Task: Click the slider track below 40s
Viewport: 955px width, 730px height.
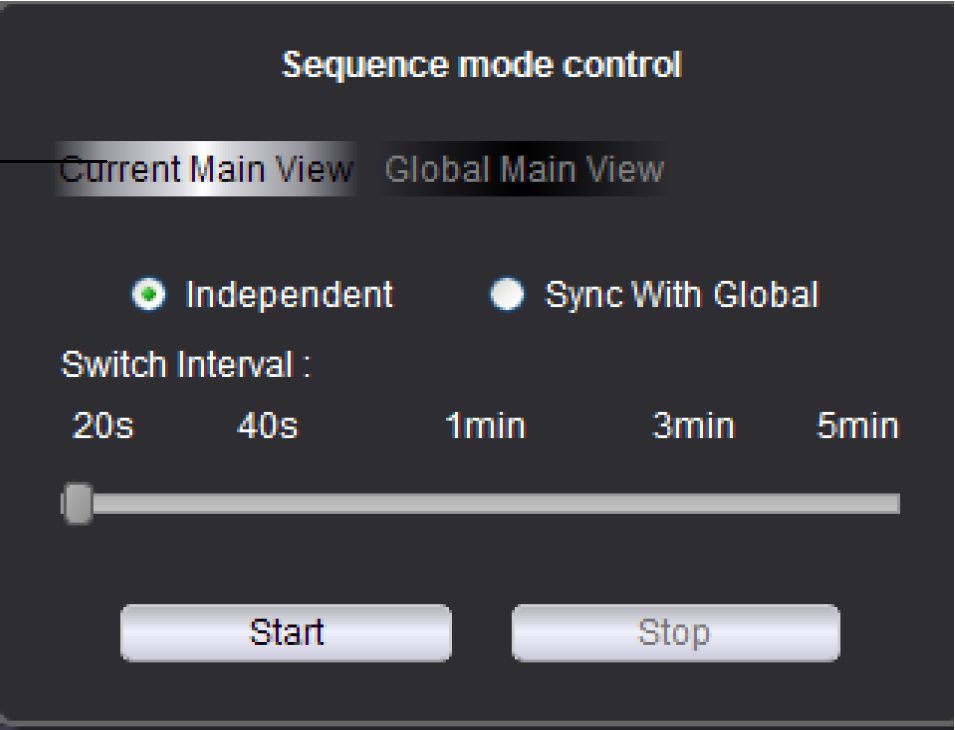Action: 267,504
